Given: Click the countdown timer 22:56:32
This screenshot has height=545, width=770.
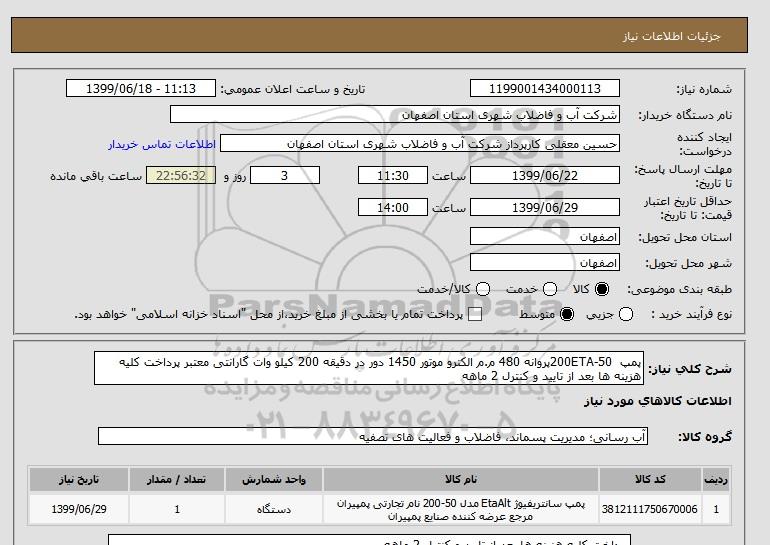Looking at the screenshot, I should click(x=181, y=175).
